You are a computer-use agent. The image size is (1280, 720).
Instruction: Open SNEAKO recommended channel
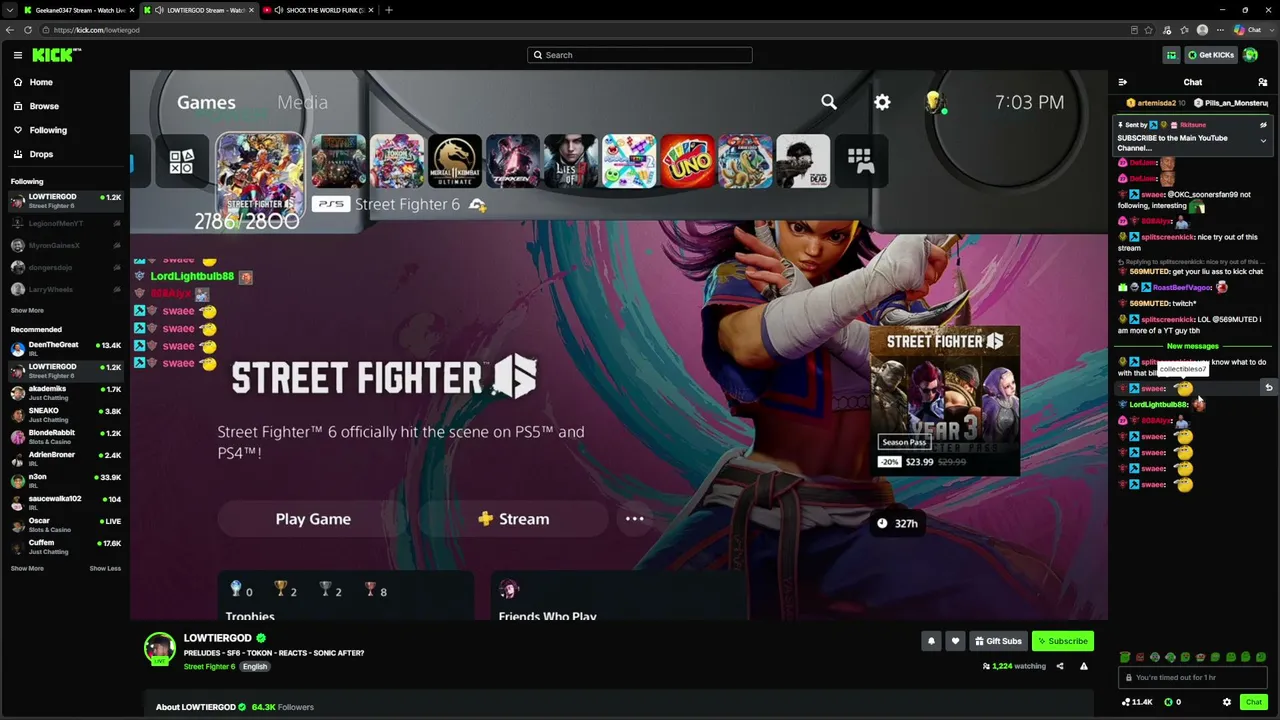(x=65, y=414)
